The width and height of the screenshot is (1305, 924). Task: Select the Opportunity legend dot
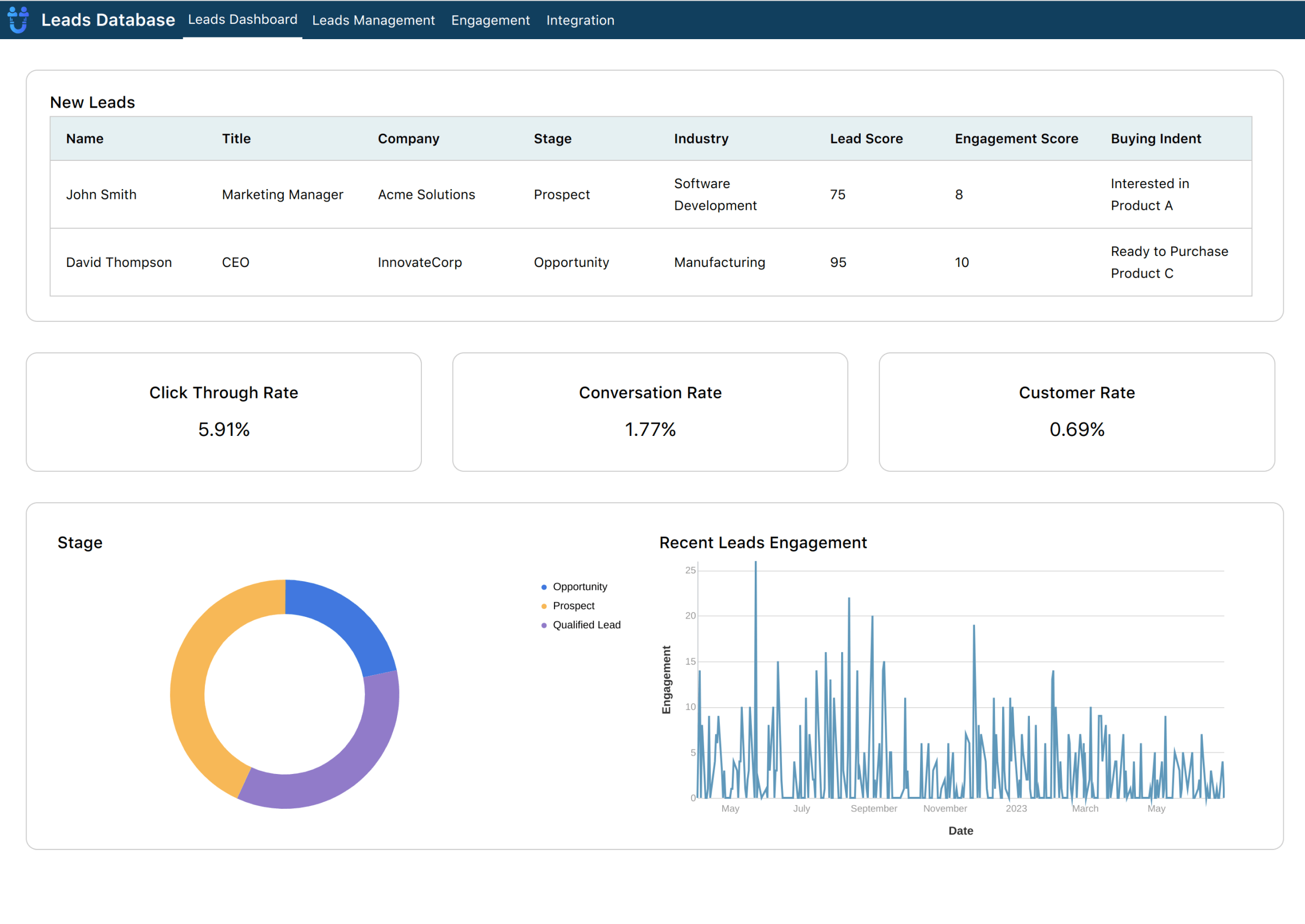(544, 586)
